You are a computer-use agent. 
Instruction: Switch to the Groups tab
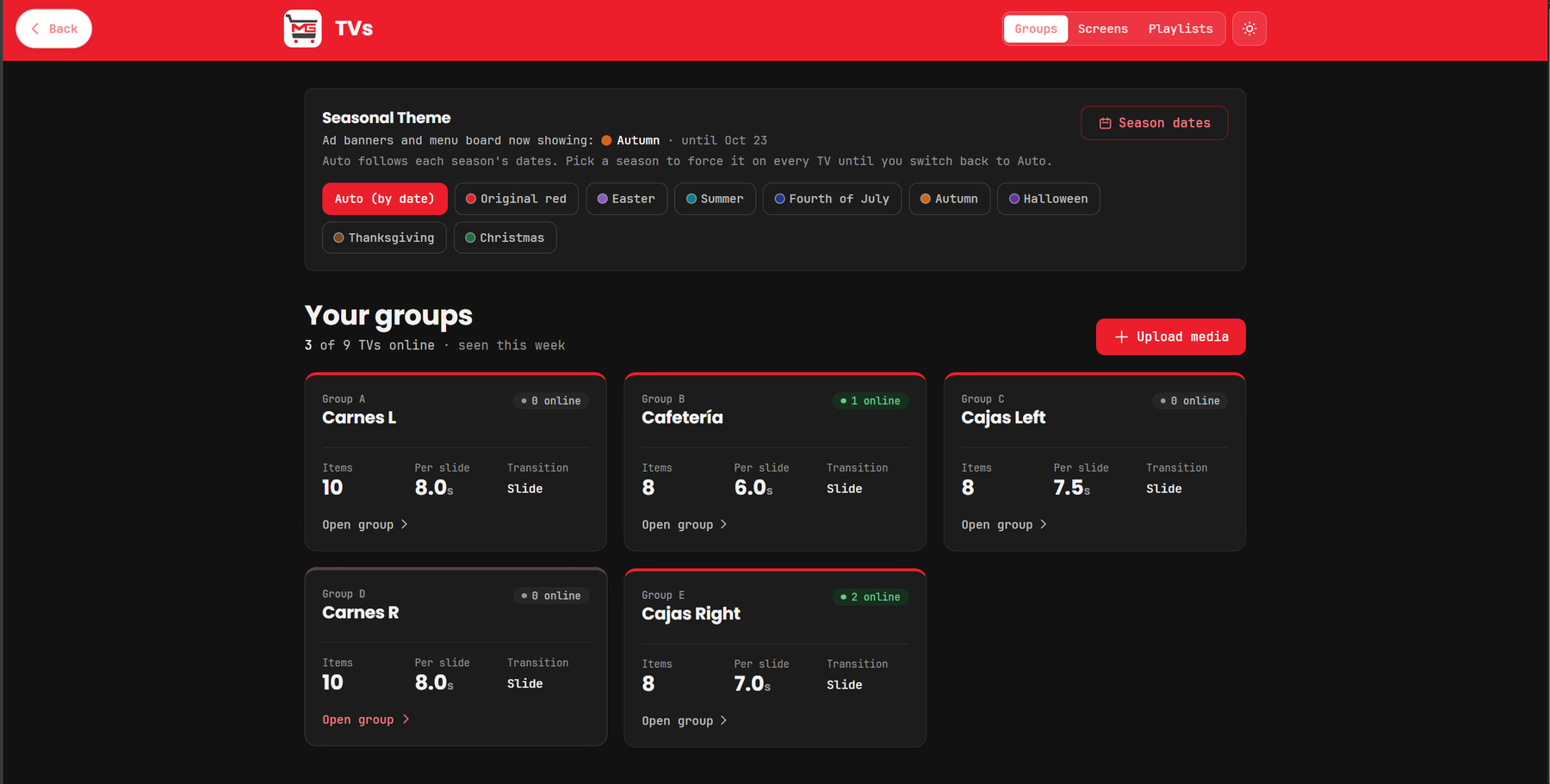[1036, 28]
